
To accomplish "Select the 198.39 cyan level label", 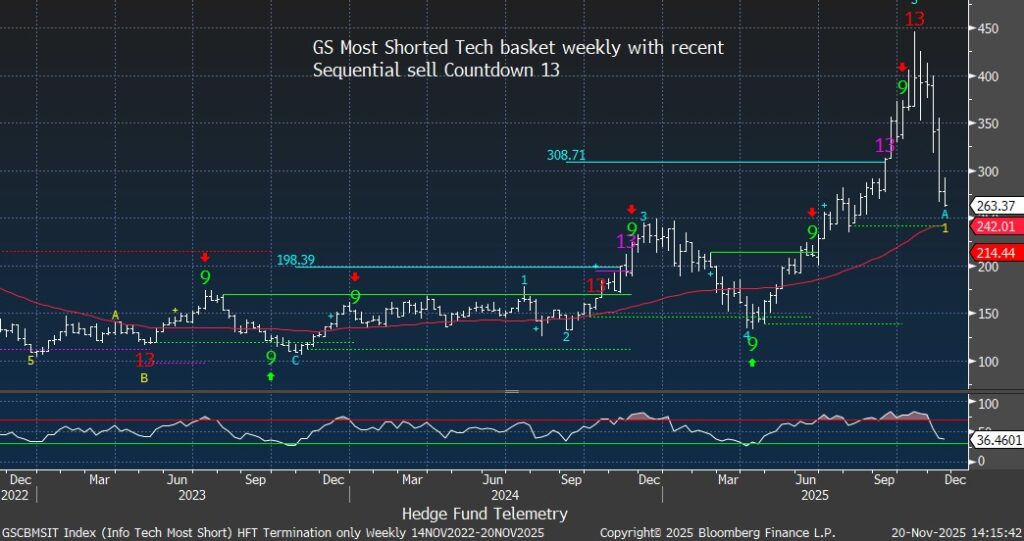I will point(298,260).
